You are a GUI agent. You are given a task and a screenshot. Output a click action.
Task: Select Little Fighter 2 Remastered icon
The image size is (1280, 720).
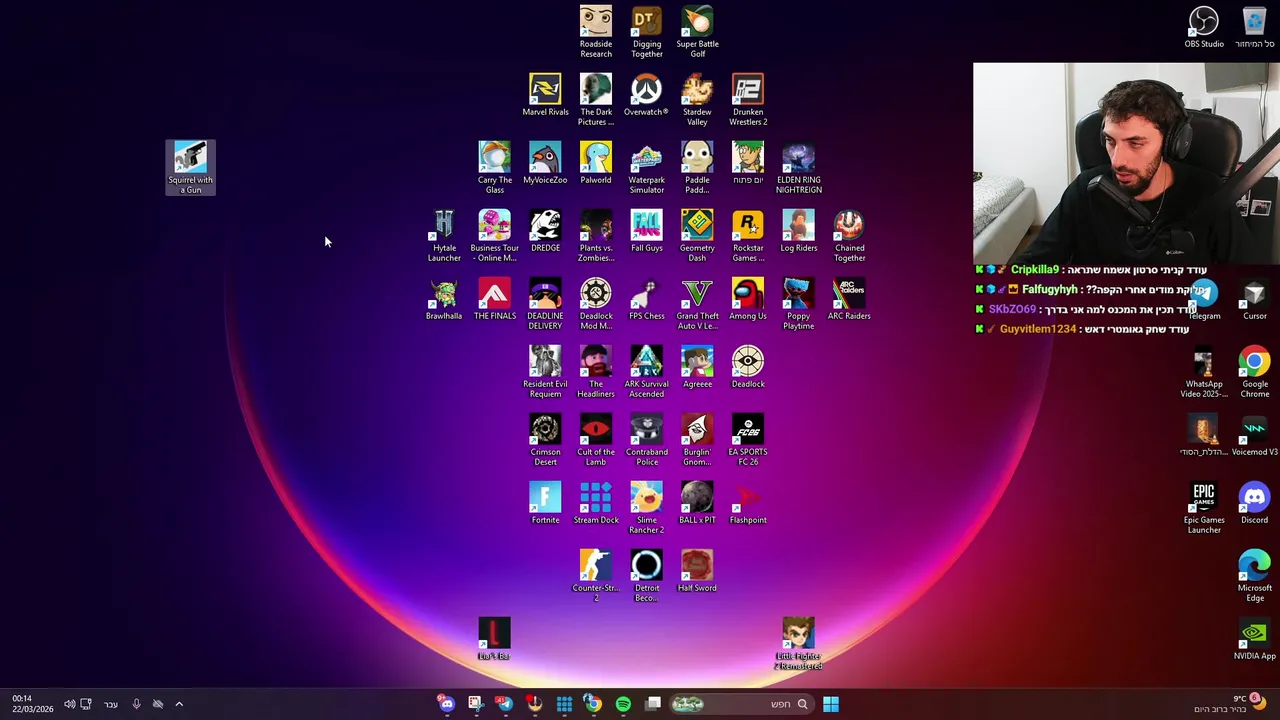799,644
